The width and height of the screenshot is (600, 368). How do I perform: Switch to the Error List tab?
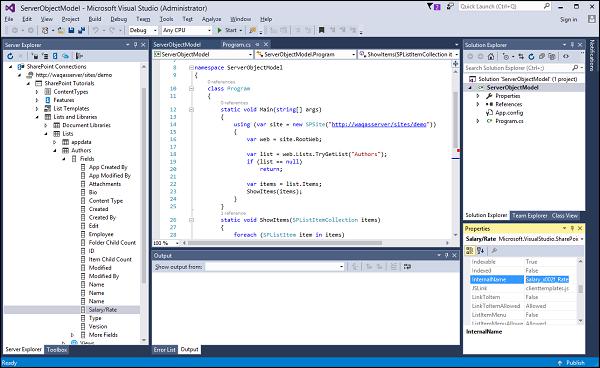pyautogui.click(x=165, y=349)
